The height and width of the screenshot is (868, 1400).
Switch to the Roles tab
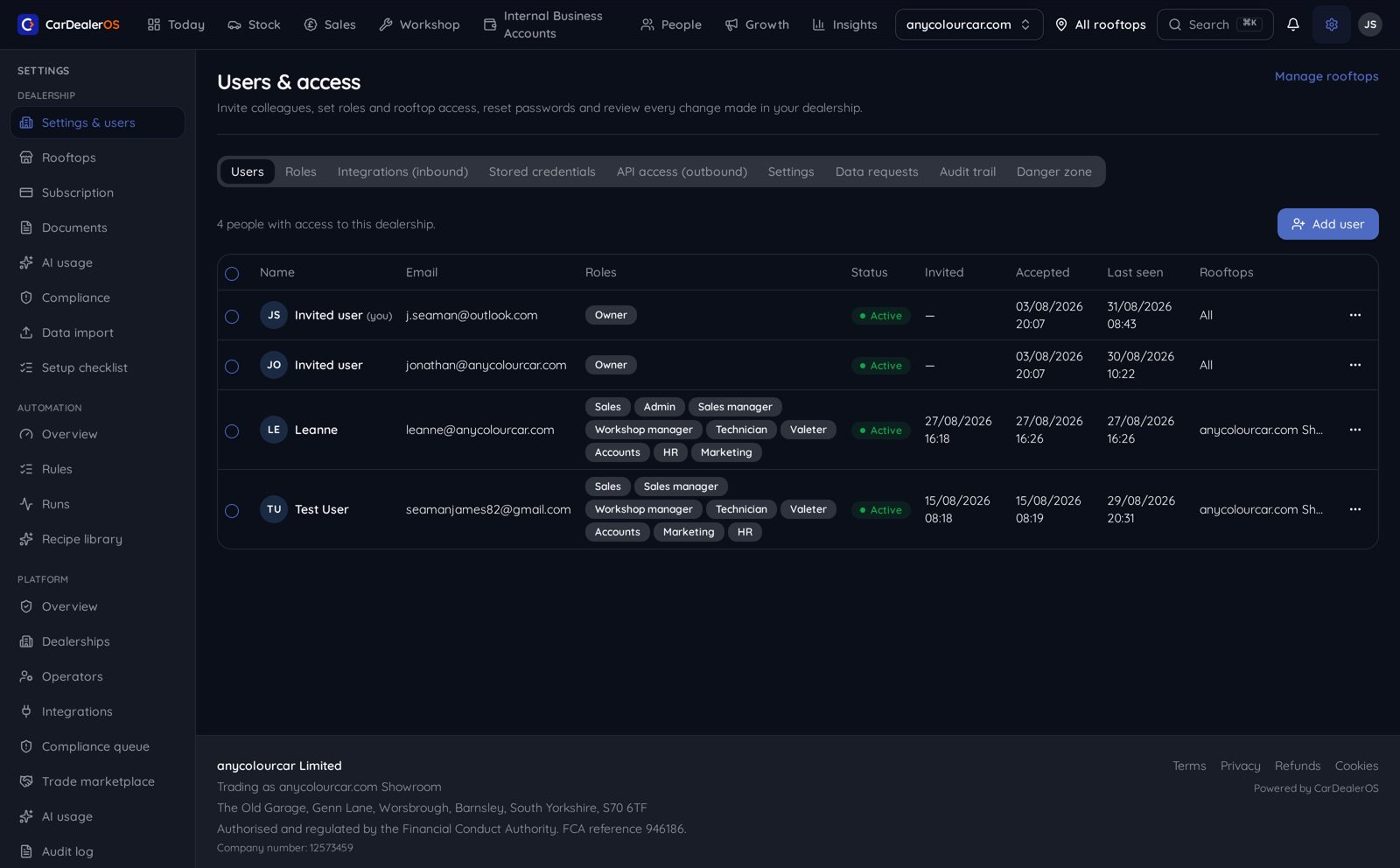point(301,171)
